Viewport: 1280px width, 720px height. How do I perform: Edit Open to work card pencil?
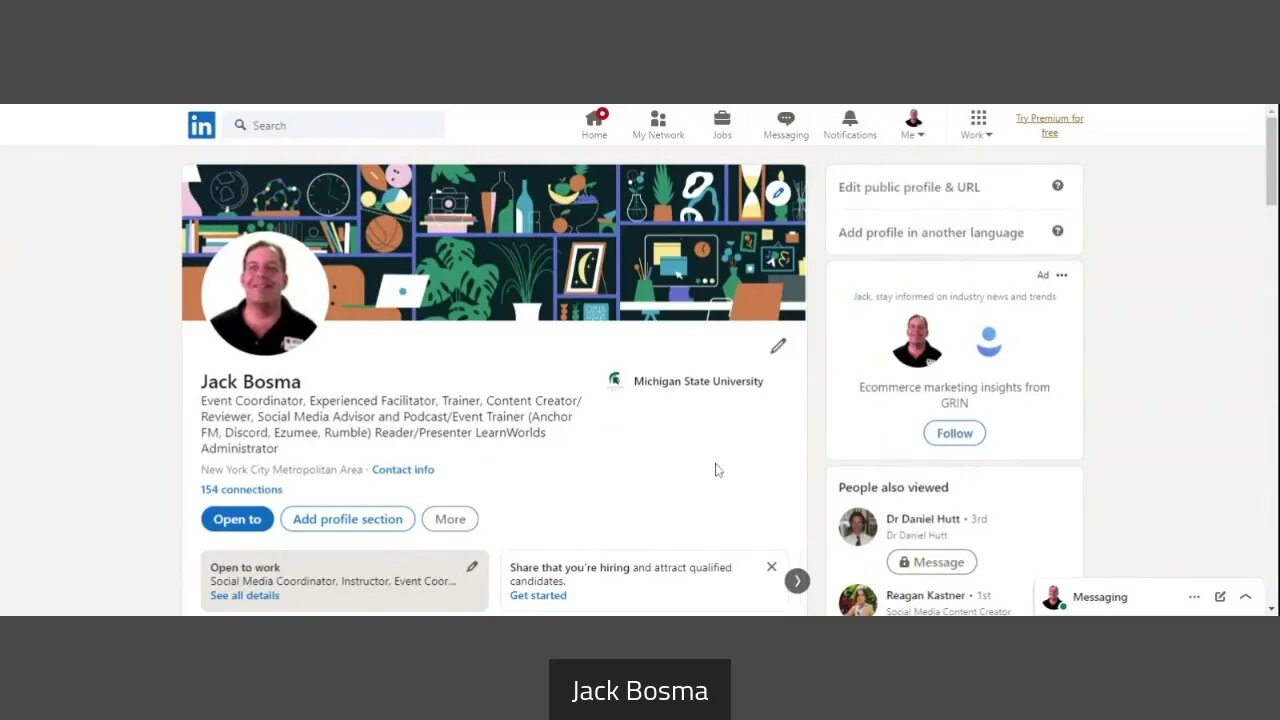(x=472, y=567)
